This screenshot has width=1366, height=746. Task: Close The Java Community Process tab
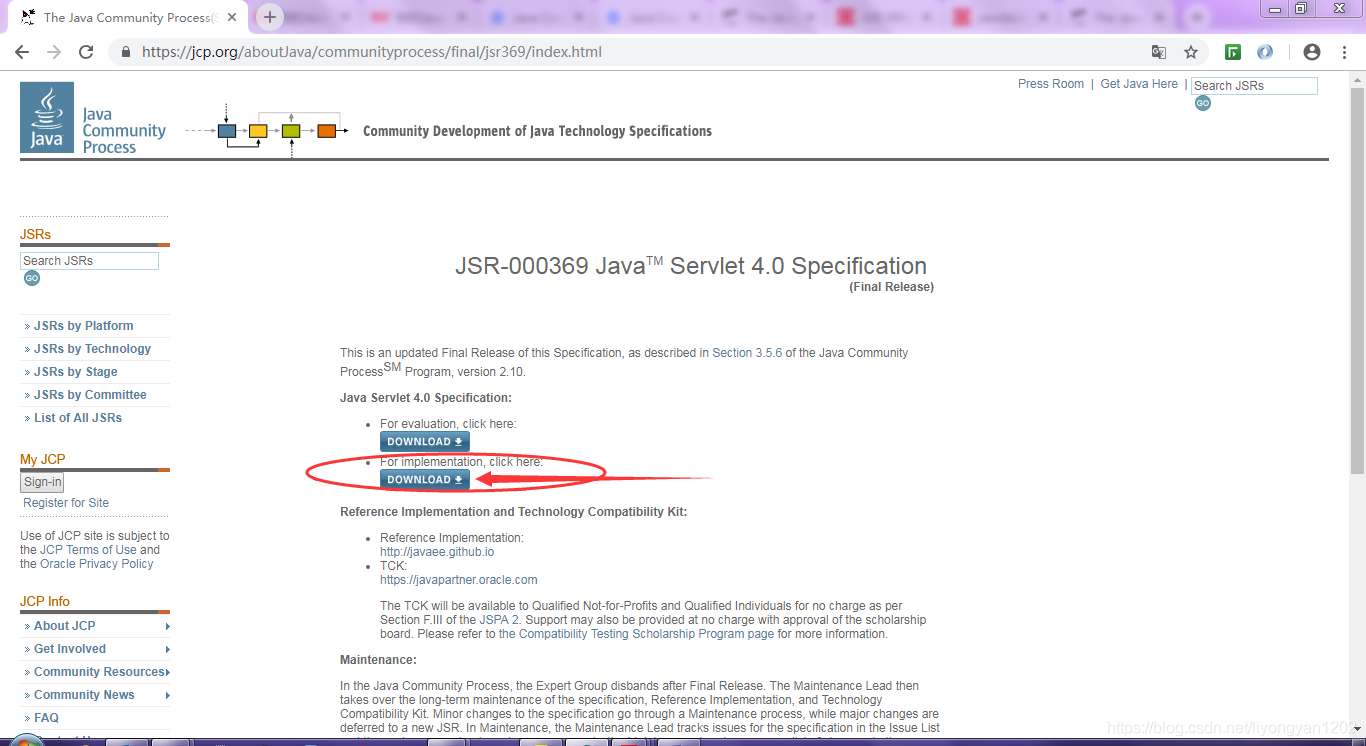233,17
